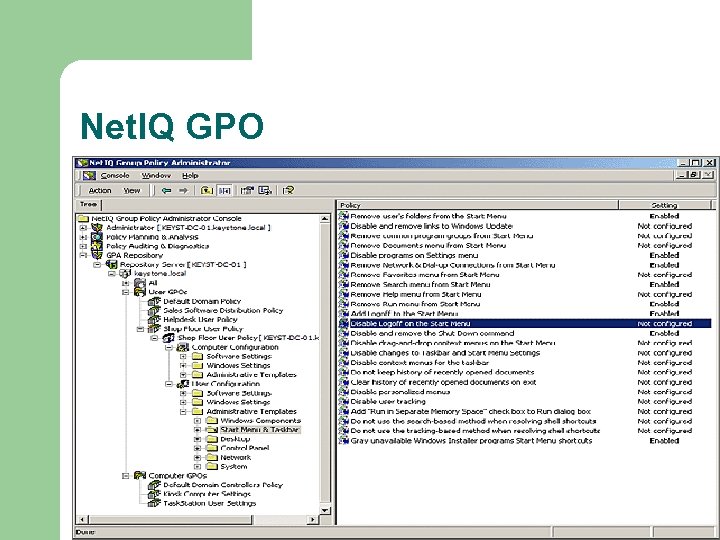Screen dimensions: 720x540
Task: Click the icon beside Gray unavailable Windows Installer policy
Action: click(344, 441)
